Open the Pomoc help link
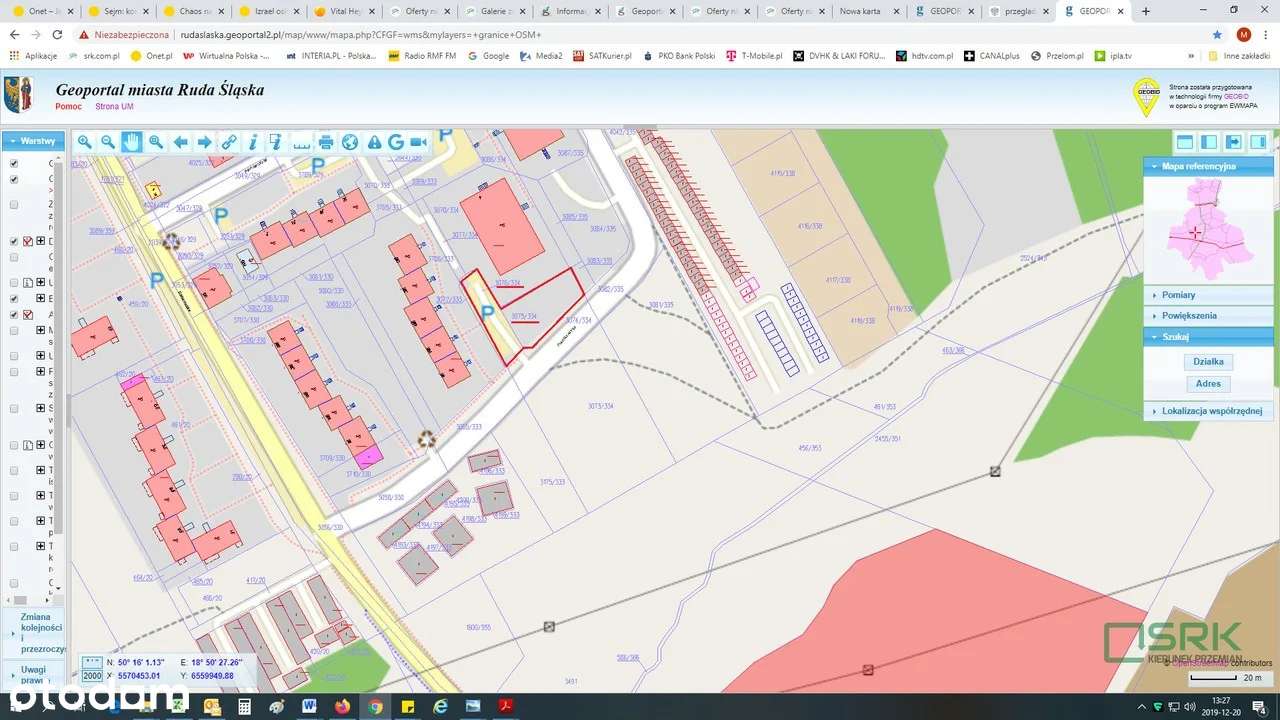 (69, 106)
